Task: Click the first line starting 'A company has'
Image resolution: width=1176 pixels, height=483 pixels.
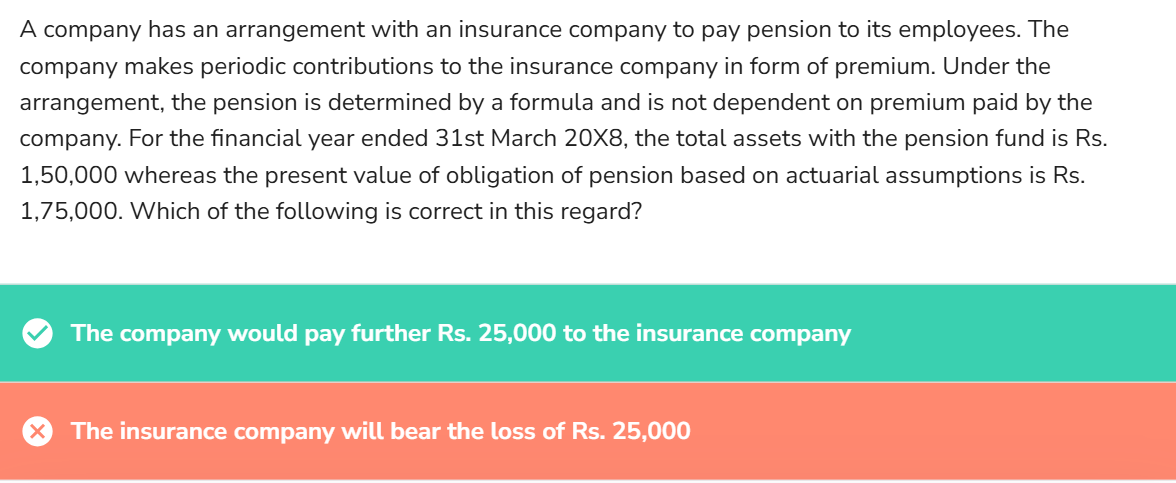Action: click(x=544, y=30)
